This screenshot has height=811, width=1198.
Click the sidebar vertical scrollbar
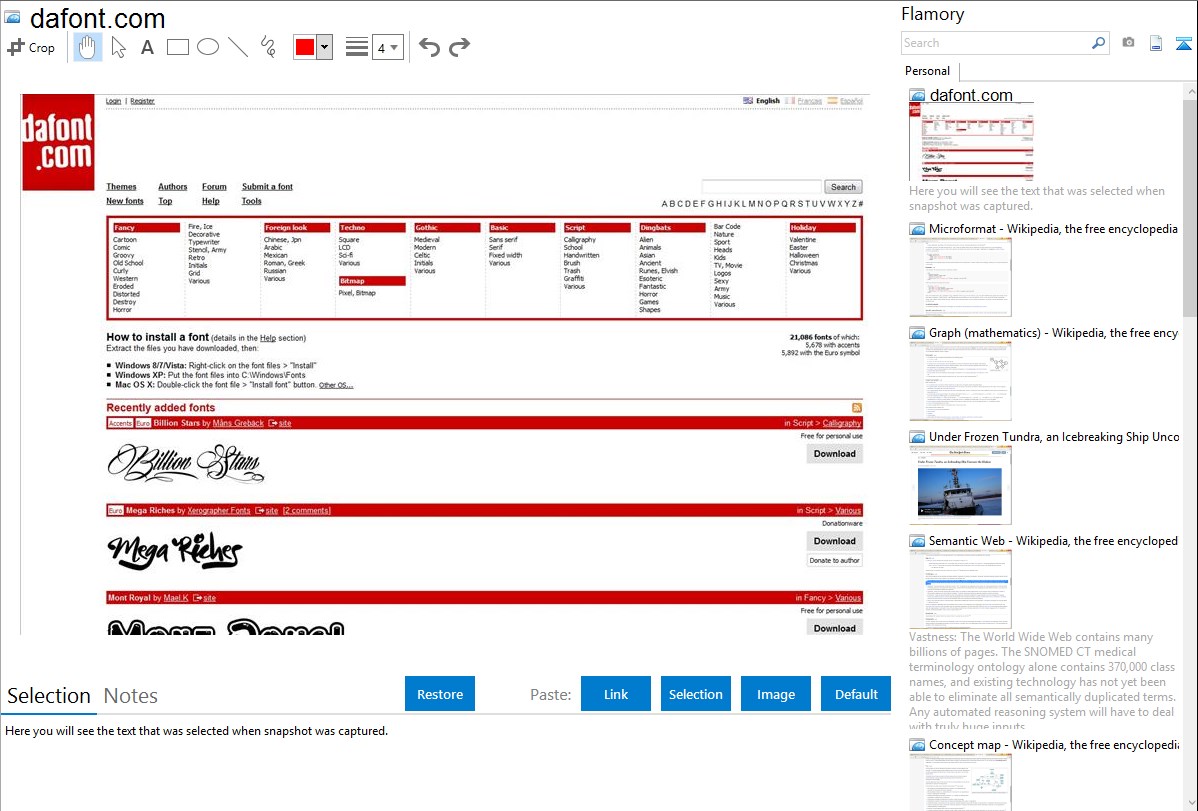point(1190,206)
